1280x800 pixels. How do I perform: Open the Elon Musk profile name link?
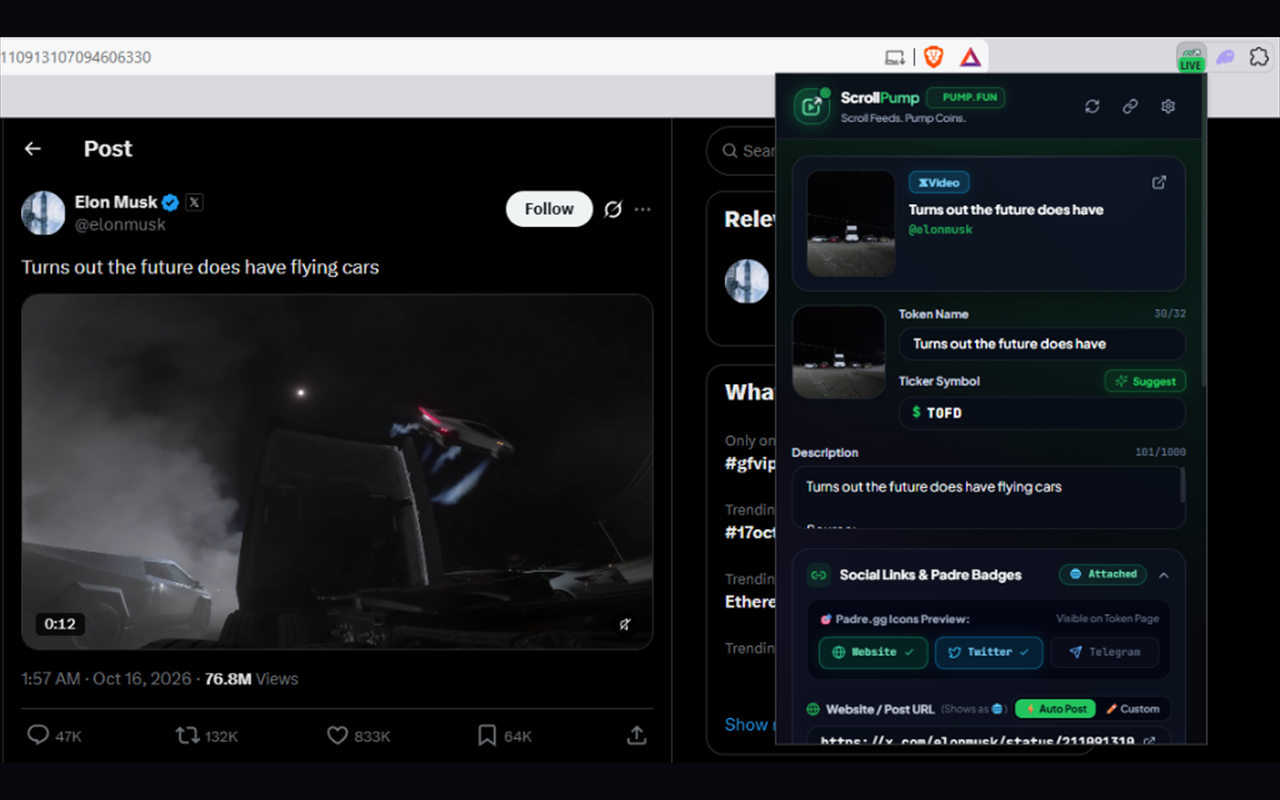(116, 202)
